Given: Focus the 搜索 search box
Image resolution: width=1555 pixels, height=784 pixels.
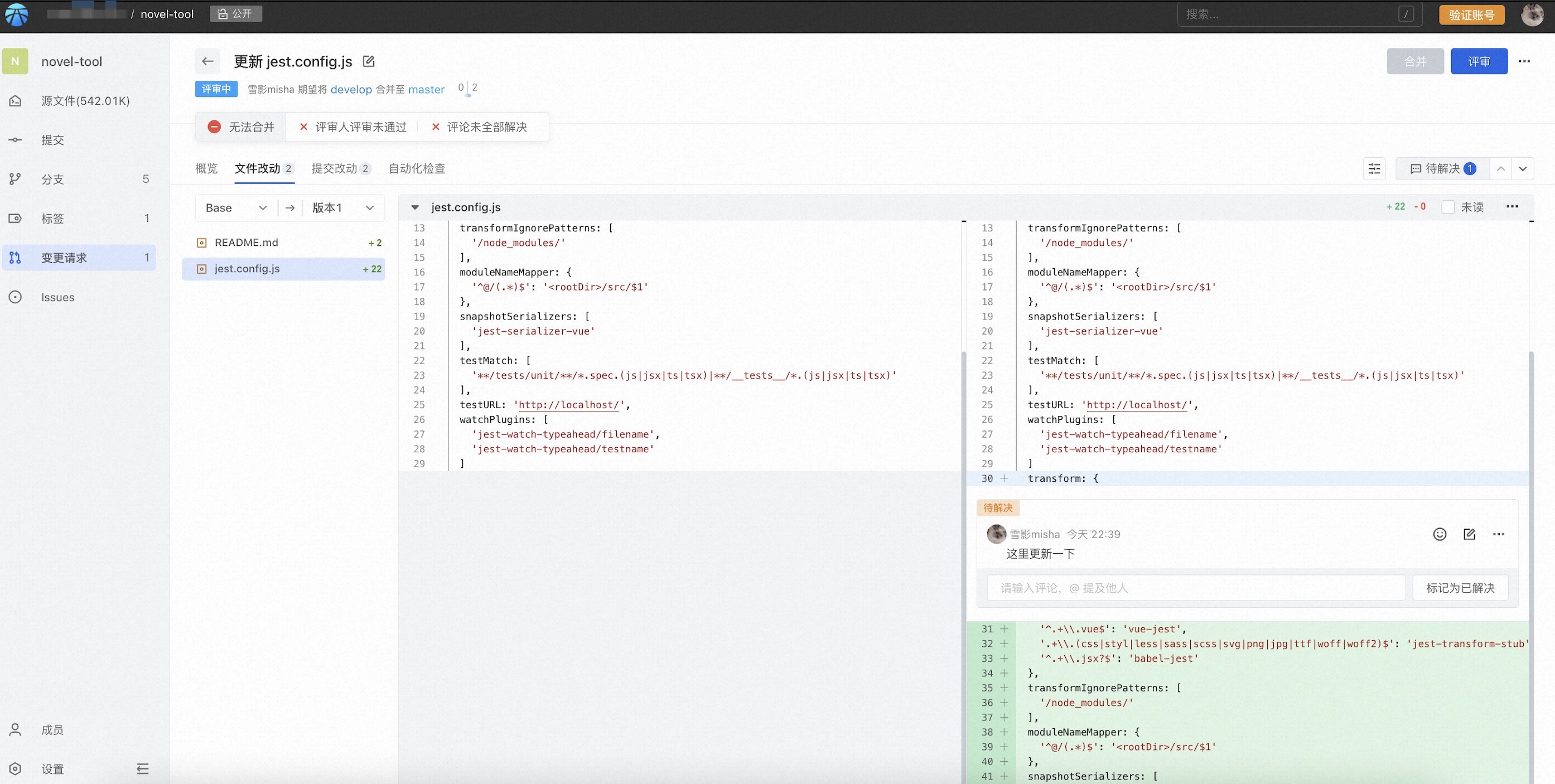Looking at the screenshot, I should tap(1300, 14).
